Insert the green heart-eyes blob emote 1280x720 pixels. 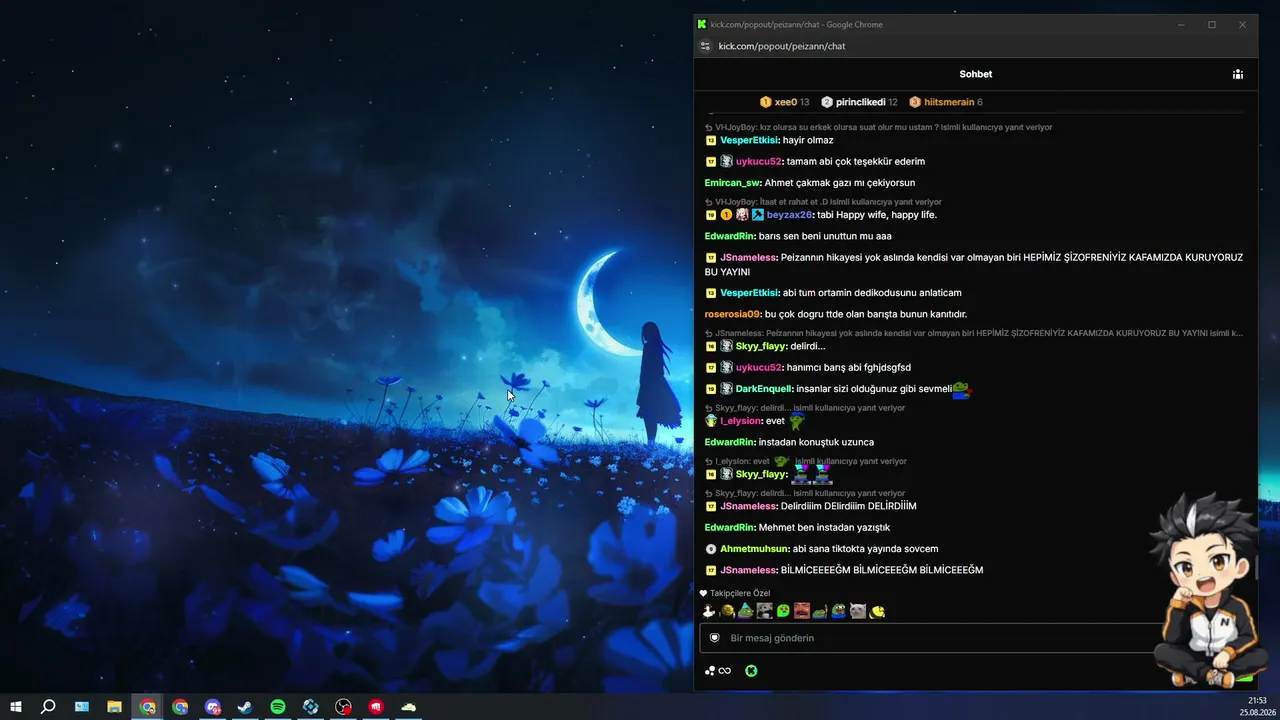point(783,611)
